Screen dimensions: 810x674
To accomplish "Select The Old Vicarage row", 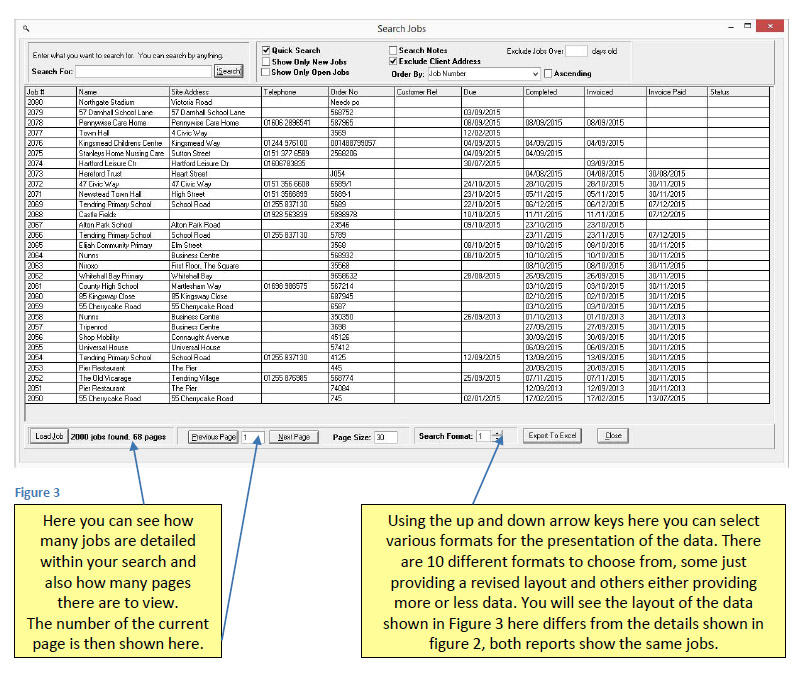I will 397,378.
